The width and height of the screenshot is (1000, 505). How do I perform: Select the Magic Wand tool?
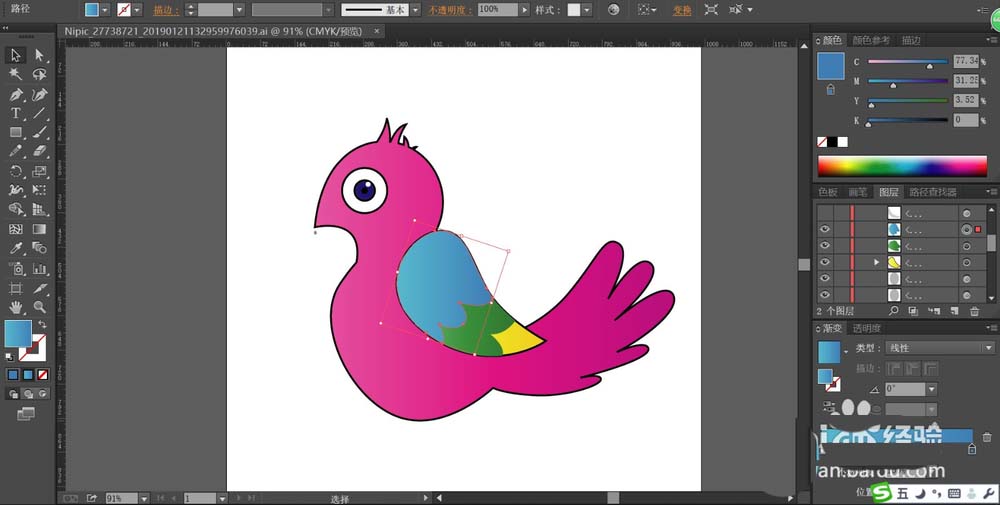tap(16, 75)
